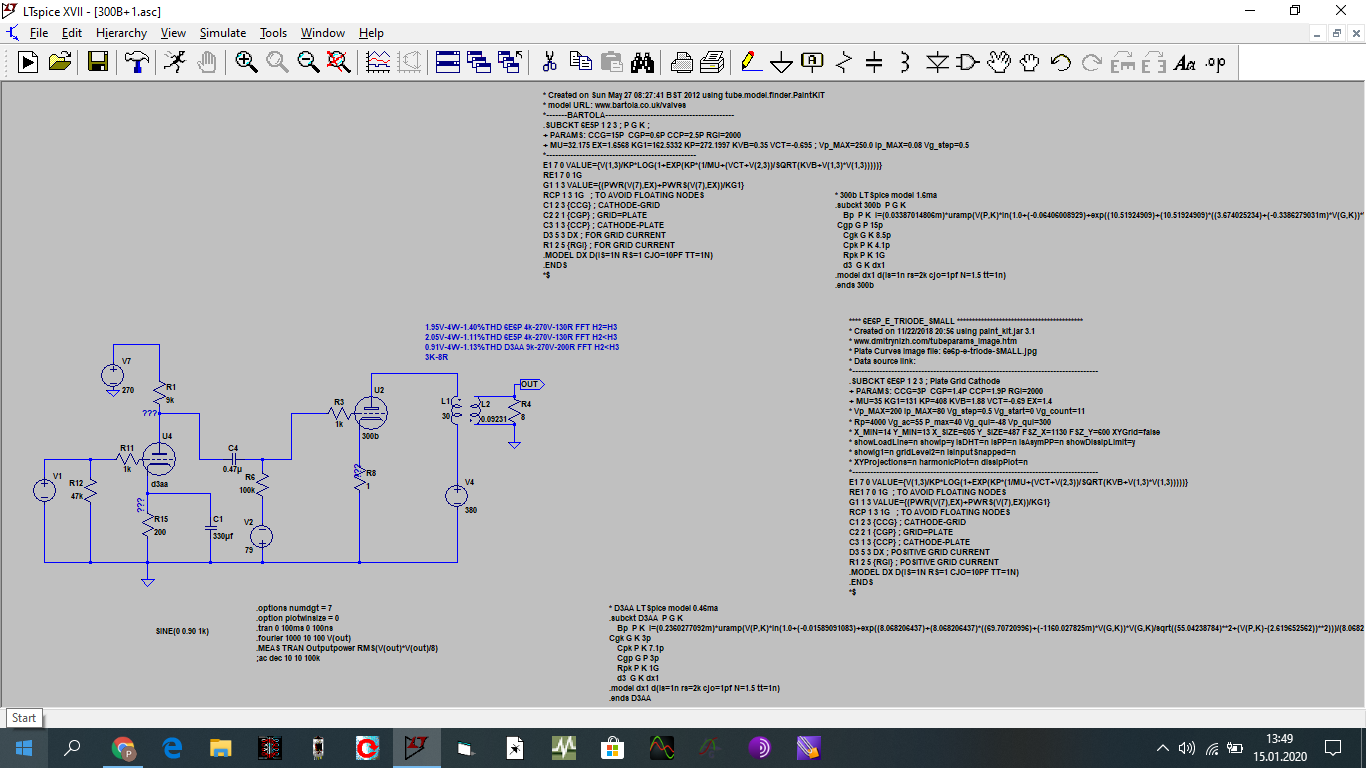Image resolution: width=1366 pixels, height=768 pixels.
Task: Cascade windows with the Cascade icon
Action: coord(479,62)
